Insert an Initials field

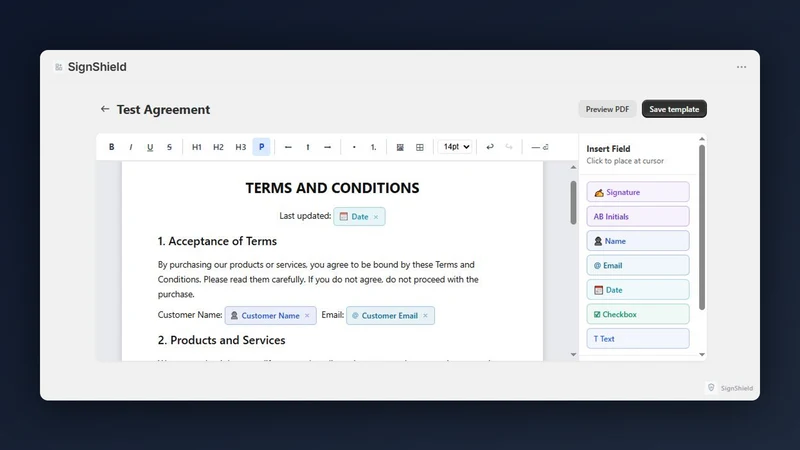pyautogui.click(x=638, y=216)
